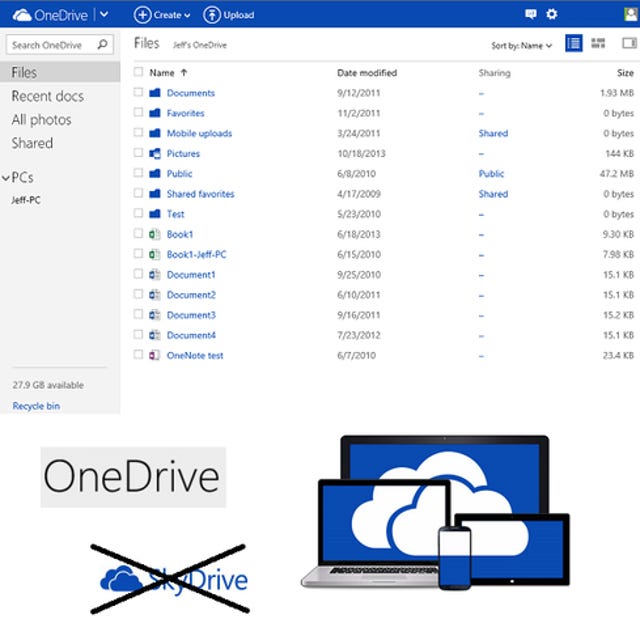Open the Recycle bin link
Viewport: 640px width, 640px height.
tap(36, 406)
